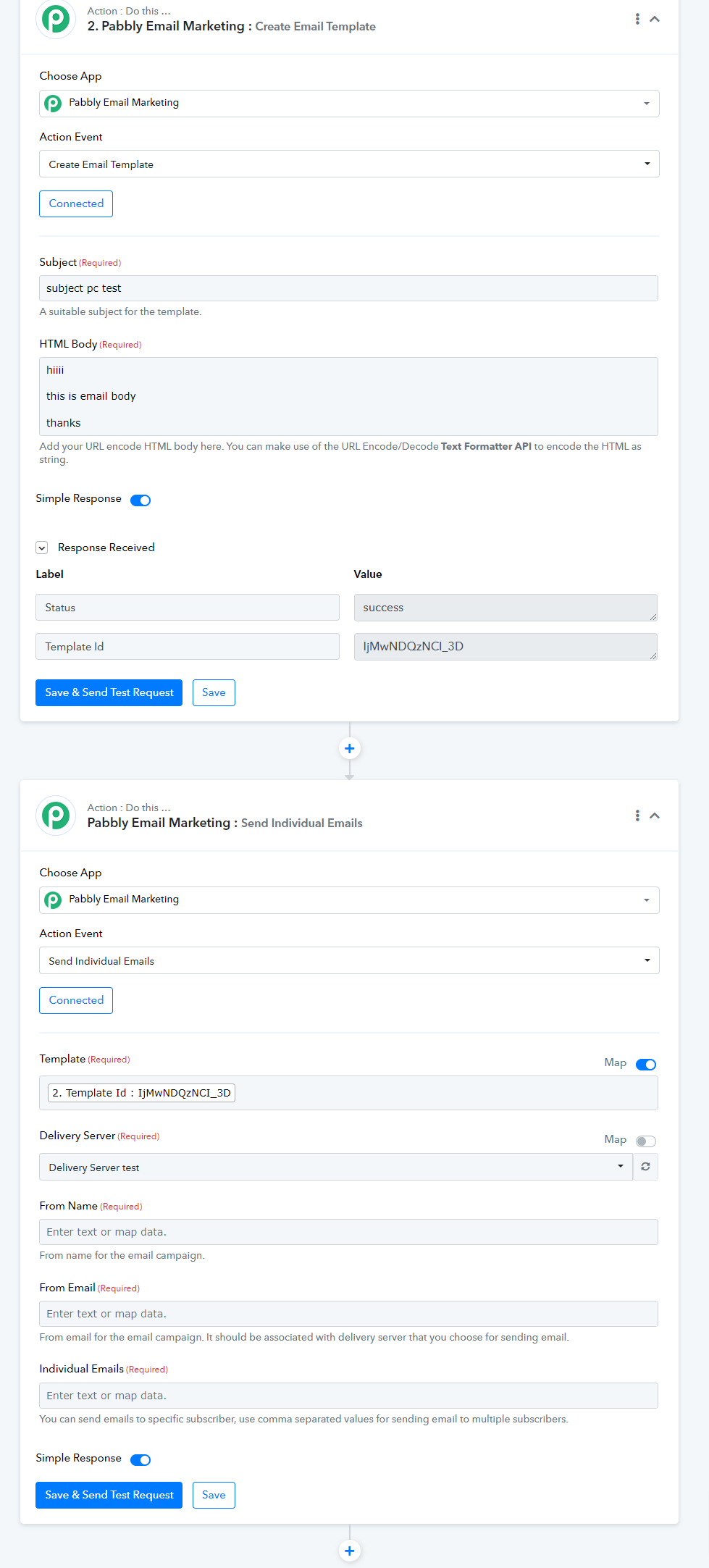Open Action Event dropdown showing Send Individual Emails
This screenshot has width=709, height=1568.
pos(349,960)
